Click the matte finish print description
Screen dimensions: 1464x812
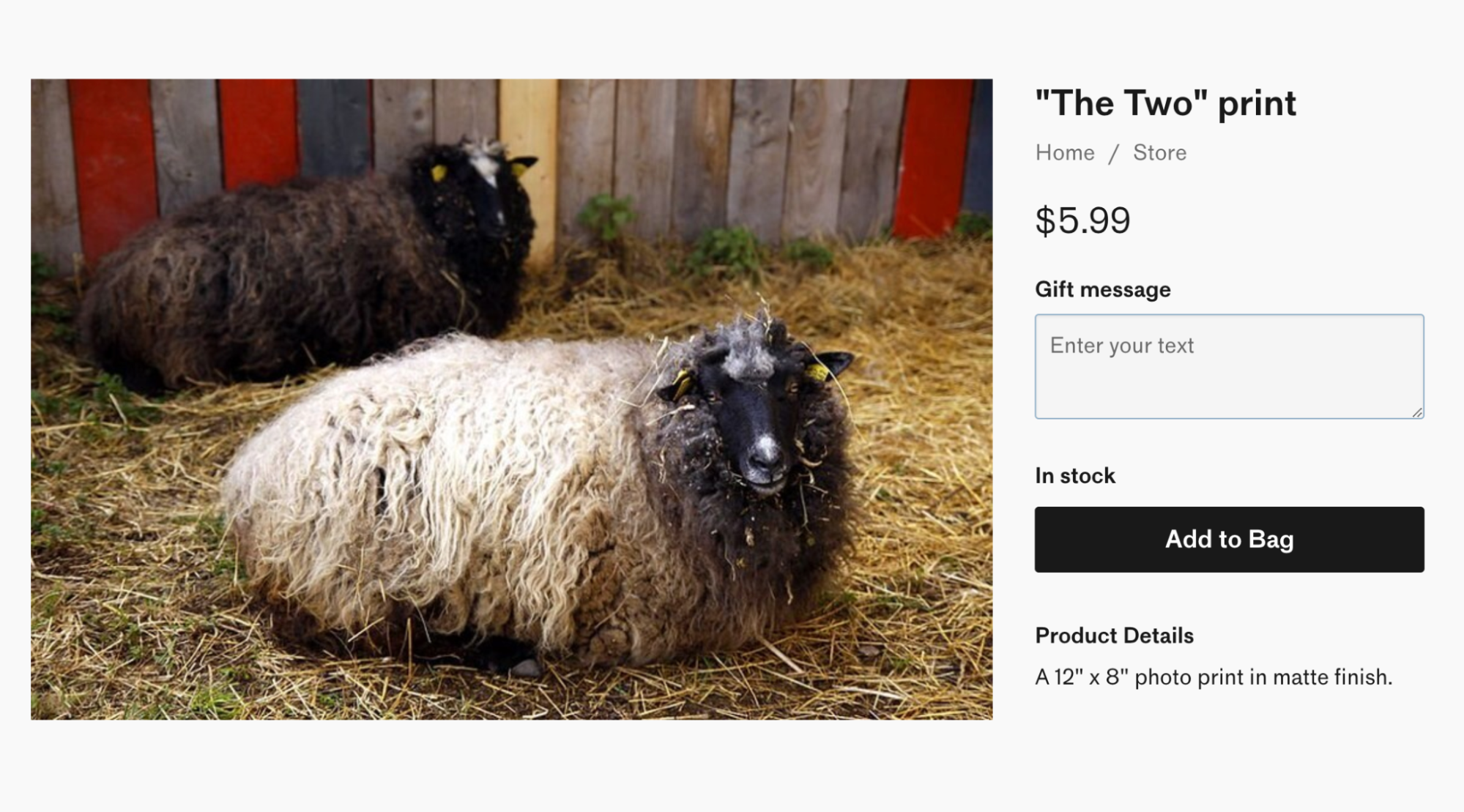(x=1213, y=677)
